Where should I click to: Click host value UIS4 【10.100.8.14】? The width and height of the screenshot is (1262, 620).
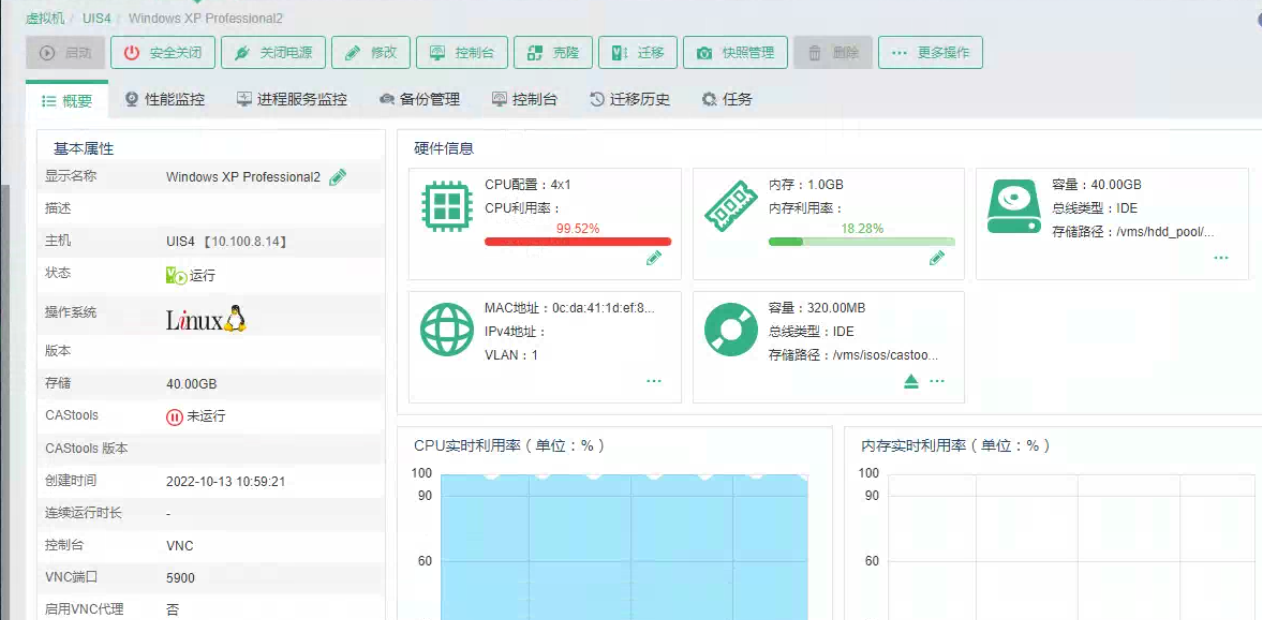point(227,242)
